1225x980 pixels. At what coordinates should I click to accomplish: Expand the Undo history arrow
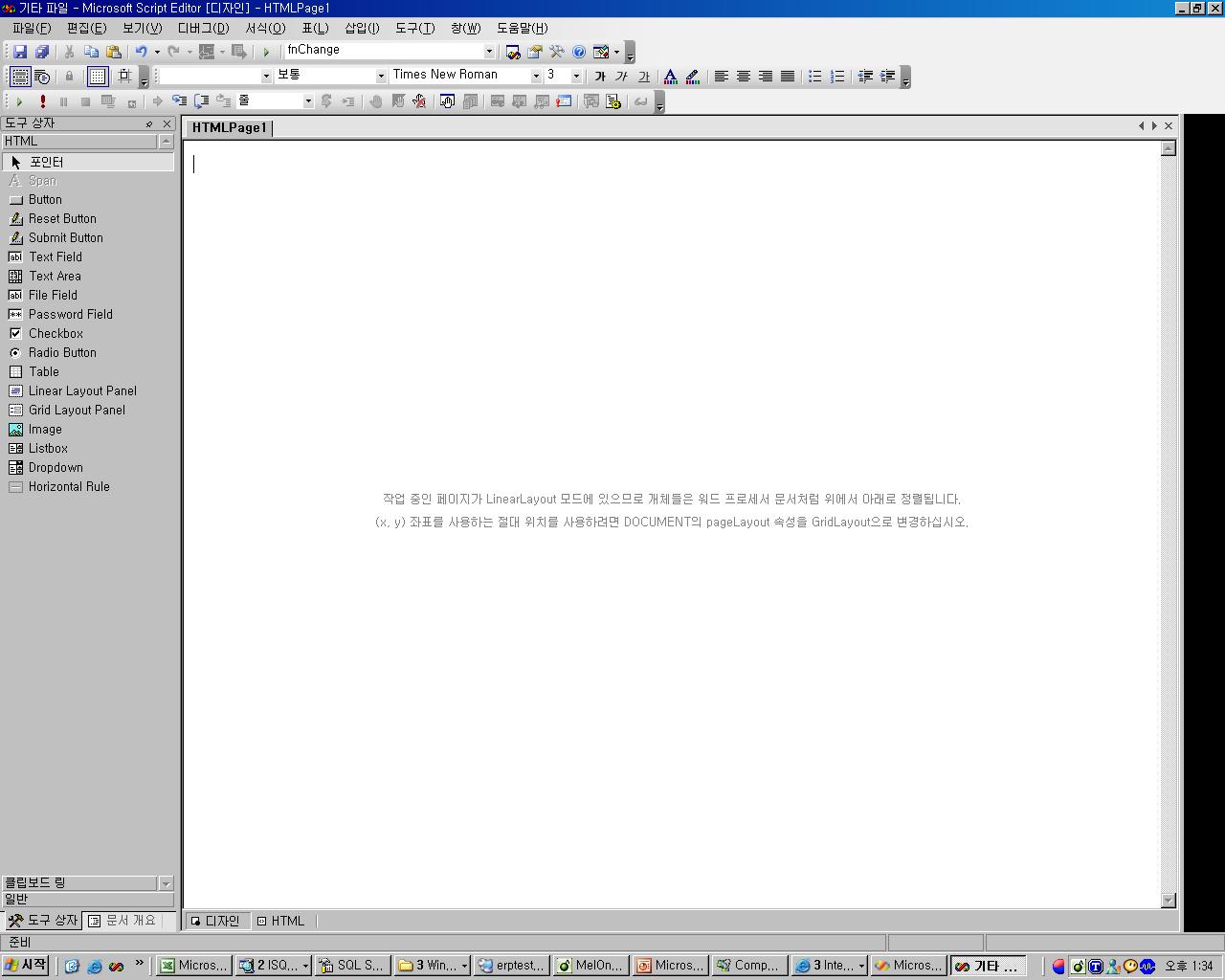tap(157, 52)
